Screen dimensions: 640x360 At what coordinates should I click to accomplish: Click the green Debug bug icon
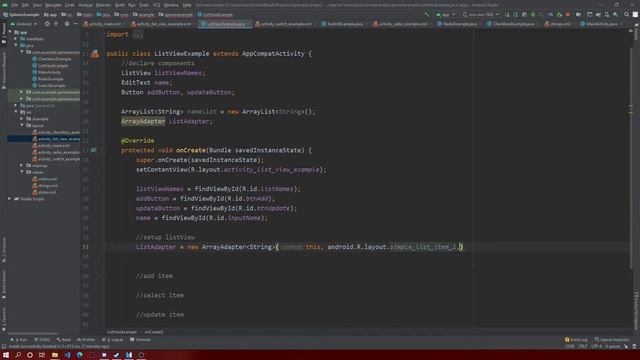coord(533,14)
